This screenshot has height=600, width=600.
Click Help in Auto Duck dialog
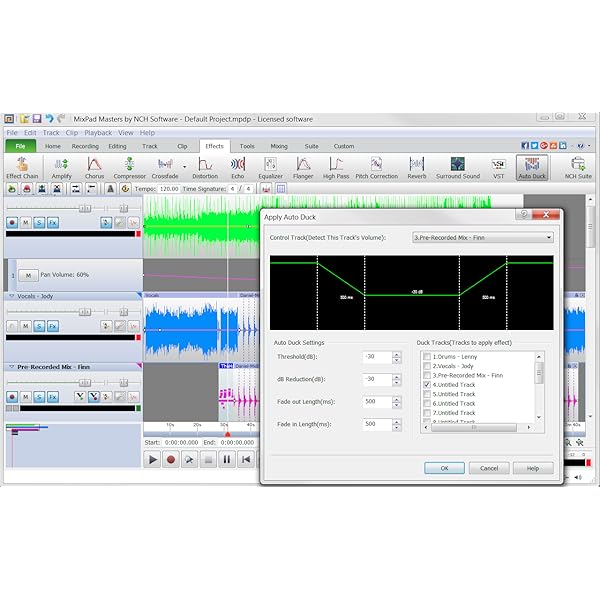(x=533, y=468)
